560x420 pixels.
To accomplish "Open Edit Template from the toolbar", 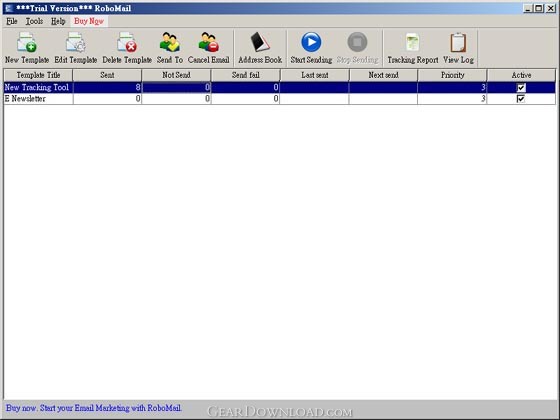I will (75, 48).
